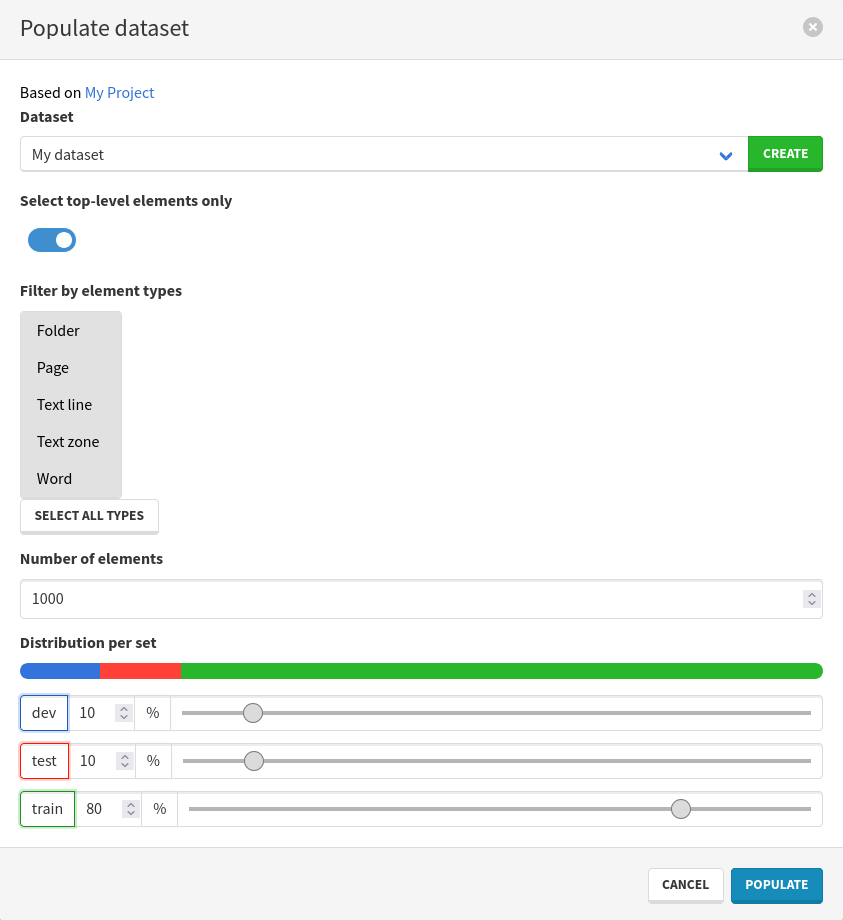
Task: Click the stepper up arrow for Number of elements
Action: (812, 594)
